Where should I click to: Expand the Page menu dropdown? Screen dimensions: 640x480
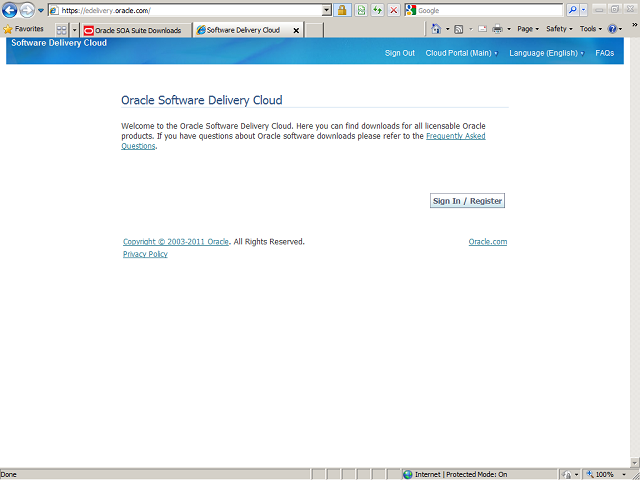tap(528, 30)
